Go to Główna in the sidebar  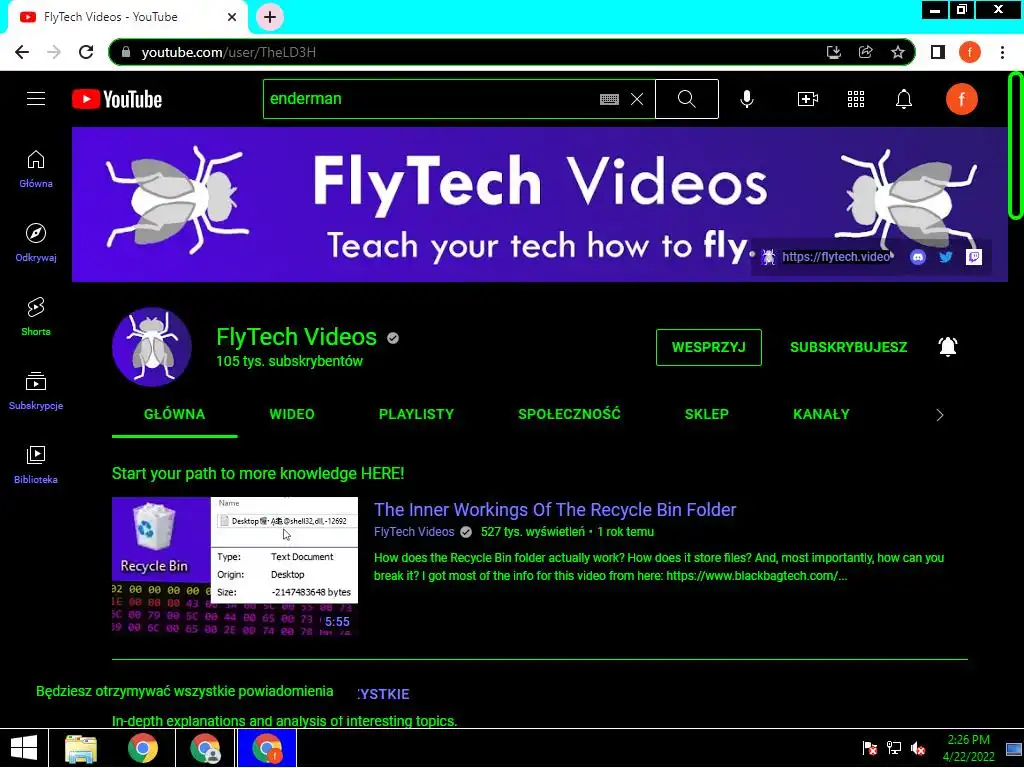(36, 169)
